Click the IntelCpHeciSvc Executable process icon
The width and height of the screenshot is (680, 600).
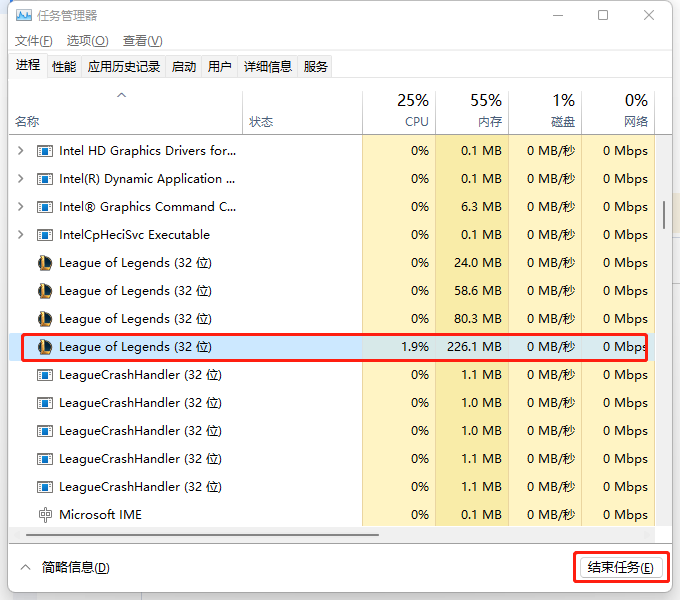(45, 235)
